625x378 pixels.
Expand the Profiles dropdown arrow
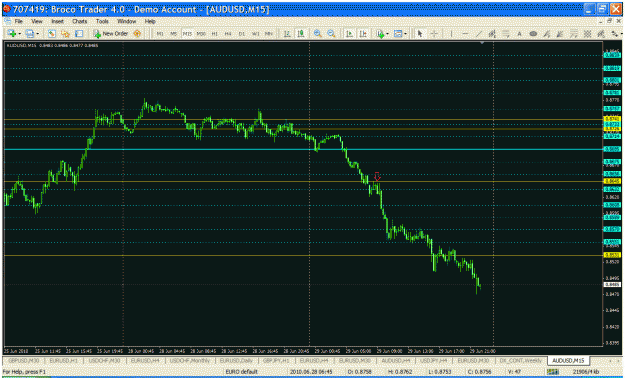37,34
